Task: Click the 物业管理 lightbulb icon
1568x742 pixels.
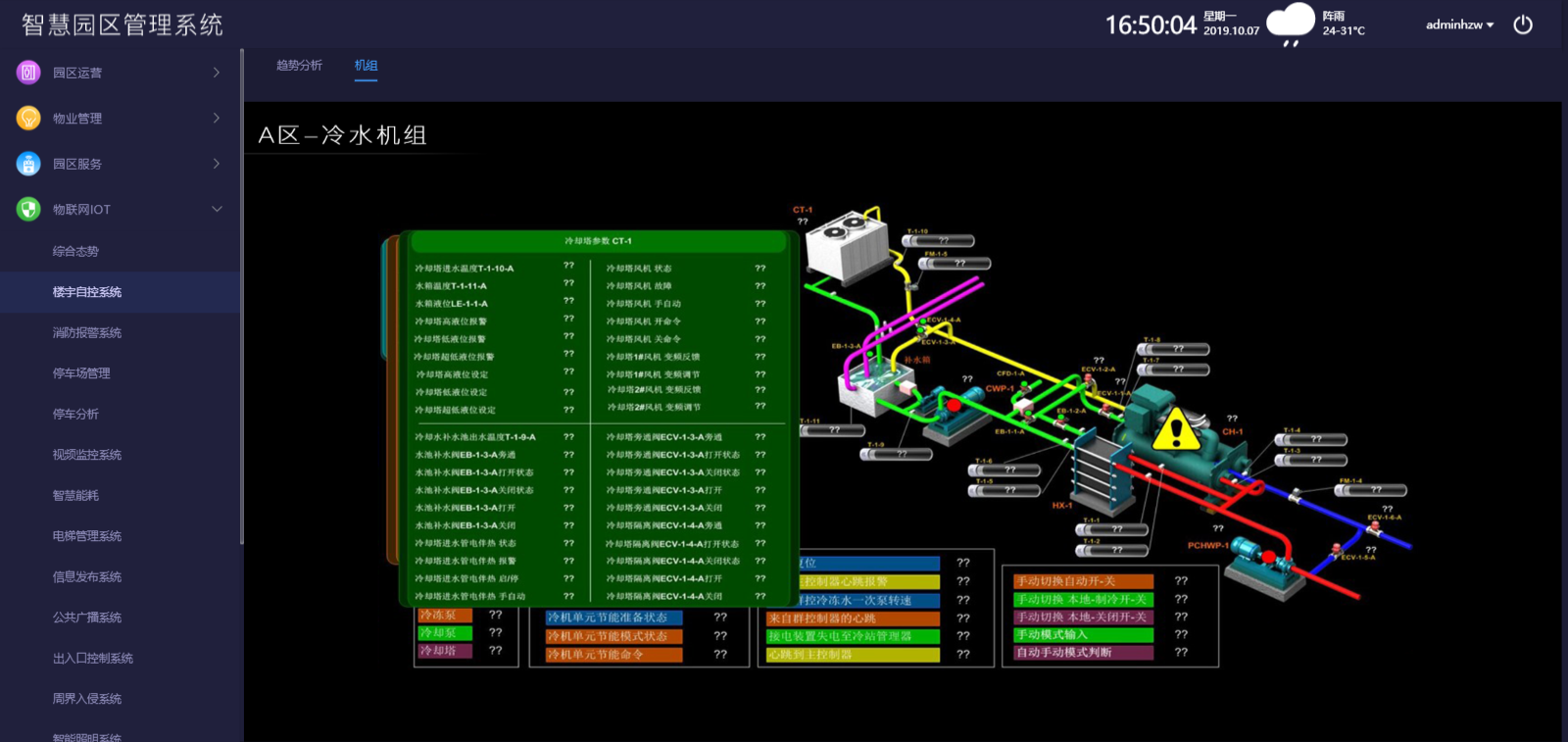Action: coord(28,118)
